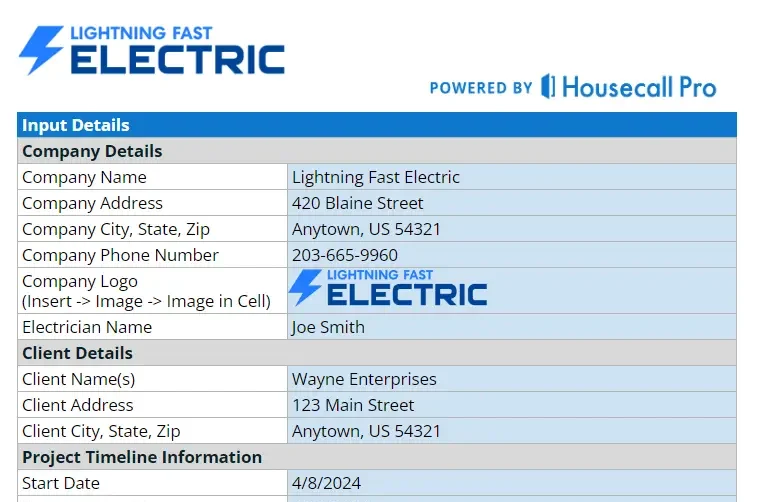
Task: Select the Start Date label cell
Action: 153,483
